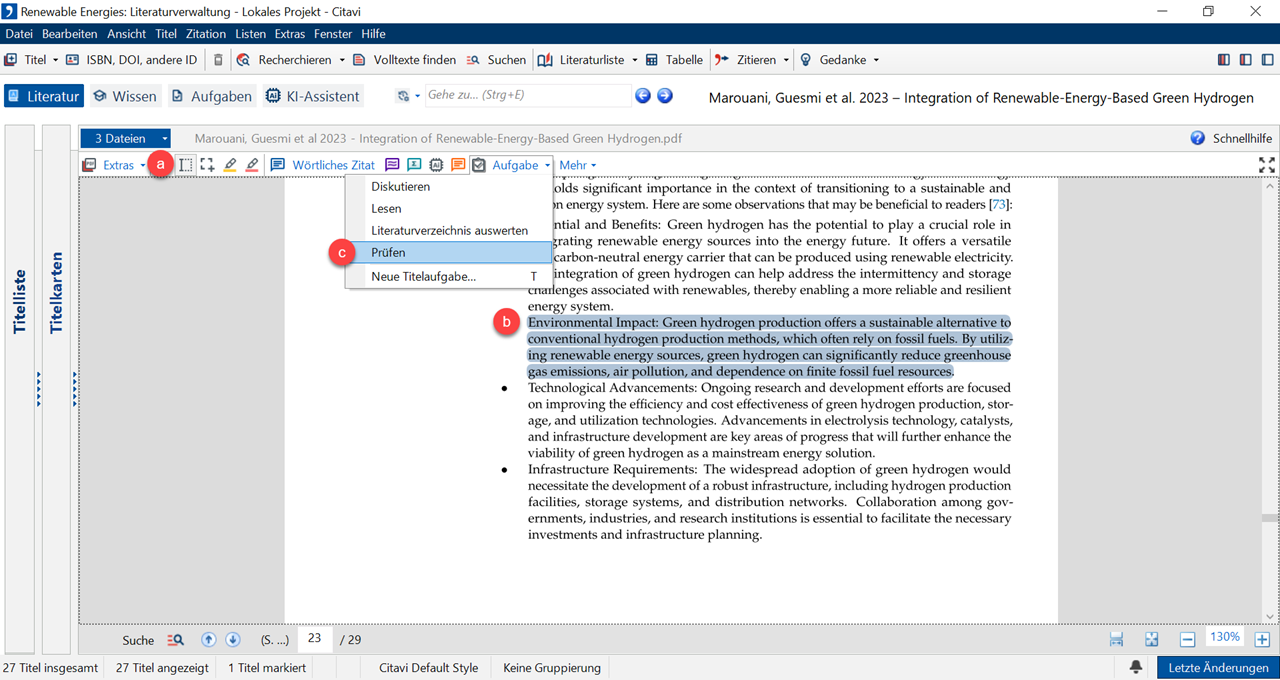Select the red highlighter tool
Viewport: 1280px width, 680px height.
click(x=251, y=165)
